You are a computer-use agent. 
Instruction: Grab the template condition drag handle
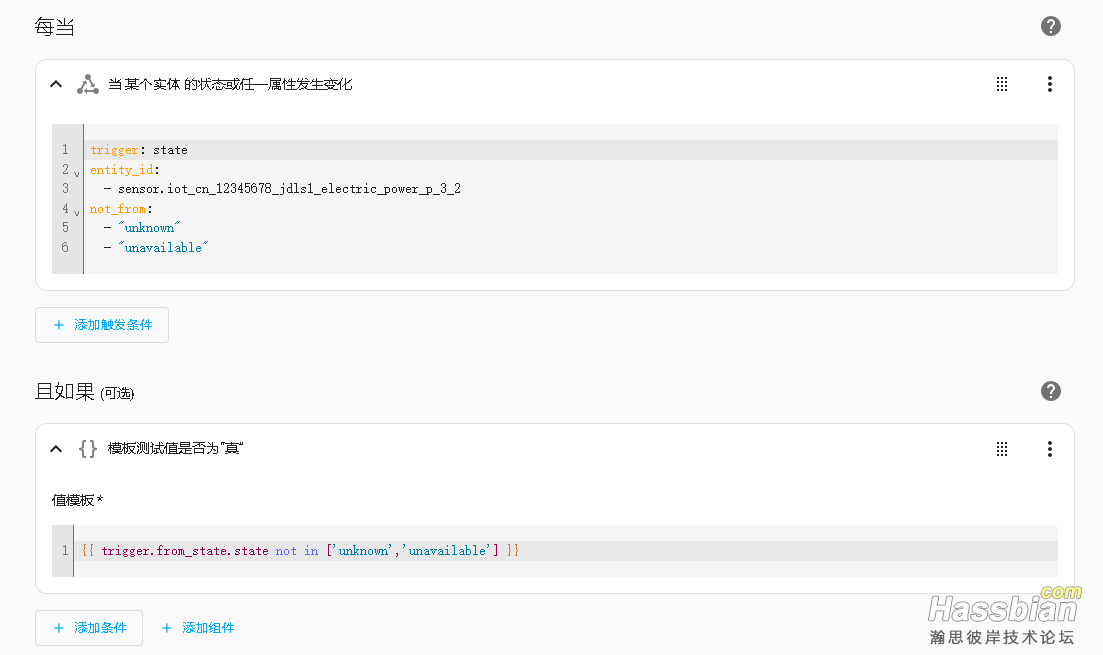(1002, 449)
